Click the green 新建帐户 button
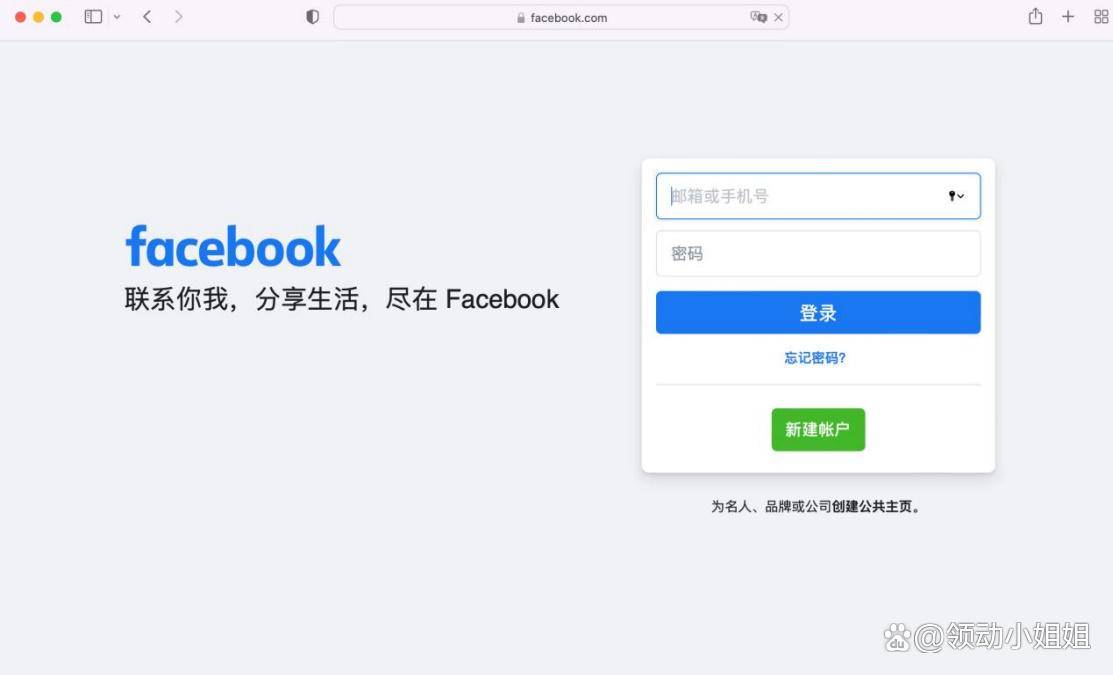 click(818, 429)
